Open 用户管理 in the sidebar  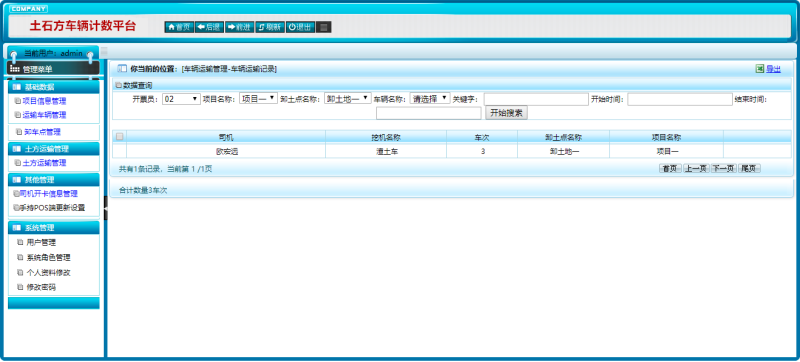[41, 243]
